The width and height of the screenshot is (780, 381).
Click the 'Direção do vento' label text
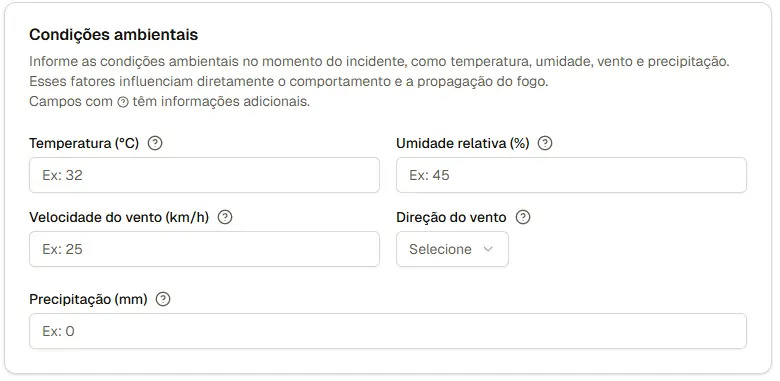point(451,217)
